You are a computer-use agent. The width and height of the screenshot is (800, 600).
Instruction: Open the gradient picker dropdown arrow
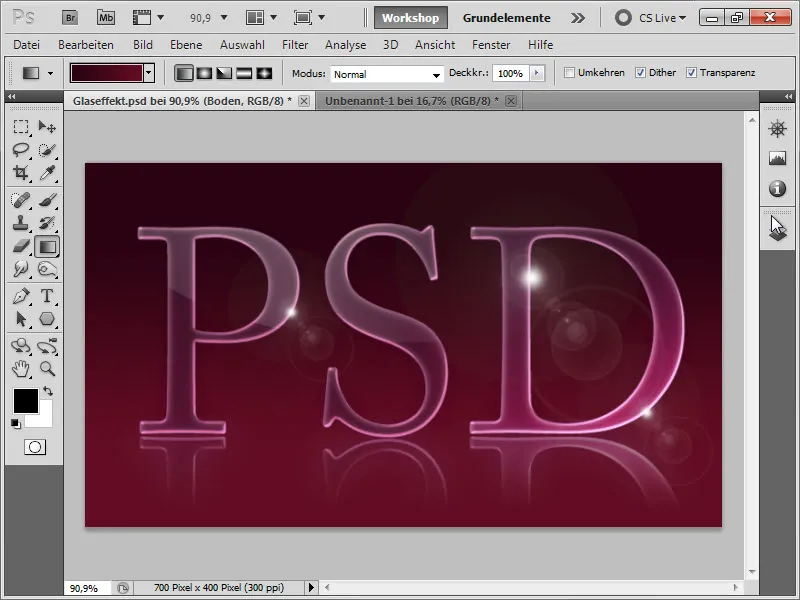tap(148, 73)
